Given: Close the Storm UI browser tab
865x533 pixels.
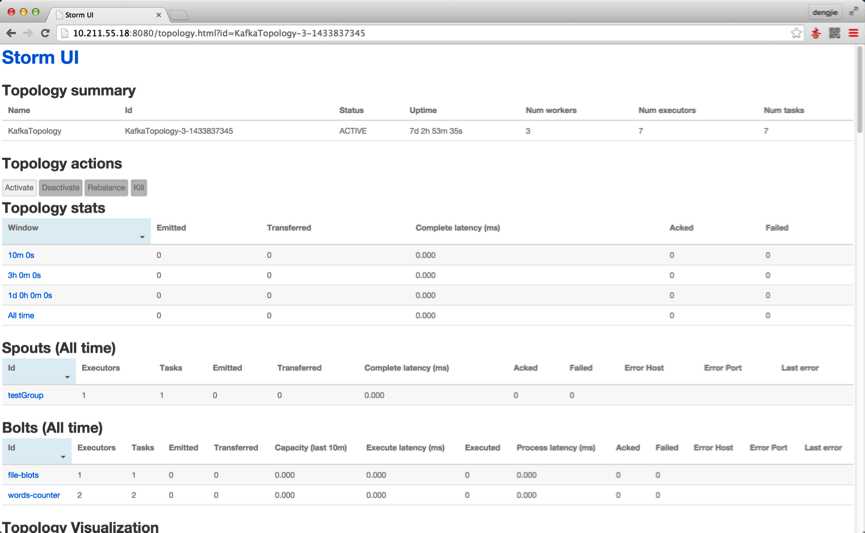Looking at the screenshot, I should (158, 15).
